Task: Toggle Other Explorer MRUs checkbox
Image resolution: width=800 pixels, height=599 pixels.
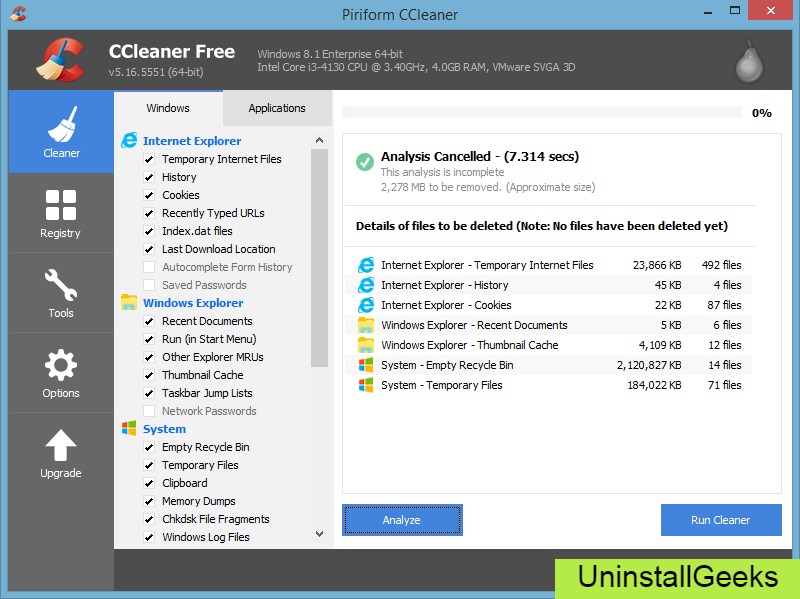Action: tap(149, 357)
